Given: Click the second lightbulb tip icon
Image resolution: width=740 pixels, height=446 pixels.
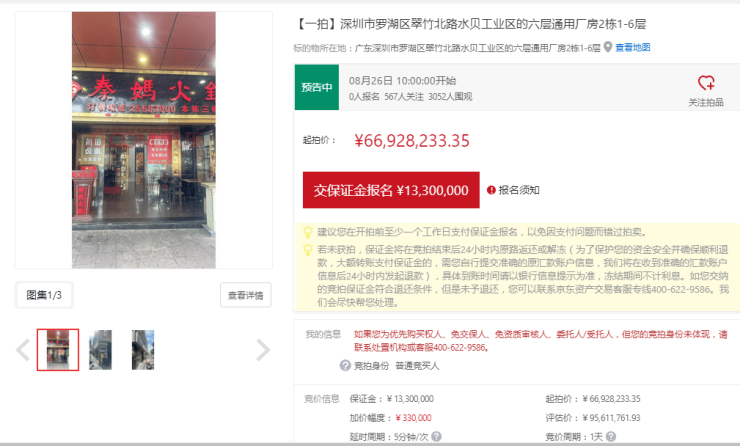Looking at the screenshot, I should tap(308, 249).
